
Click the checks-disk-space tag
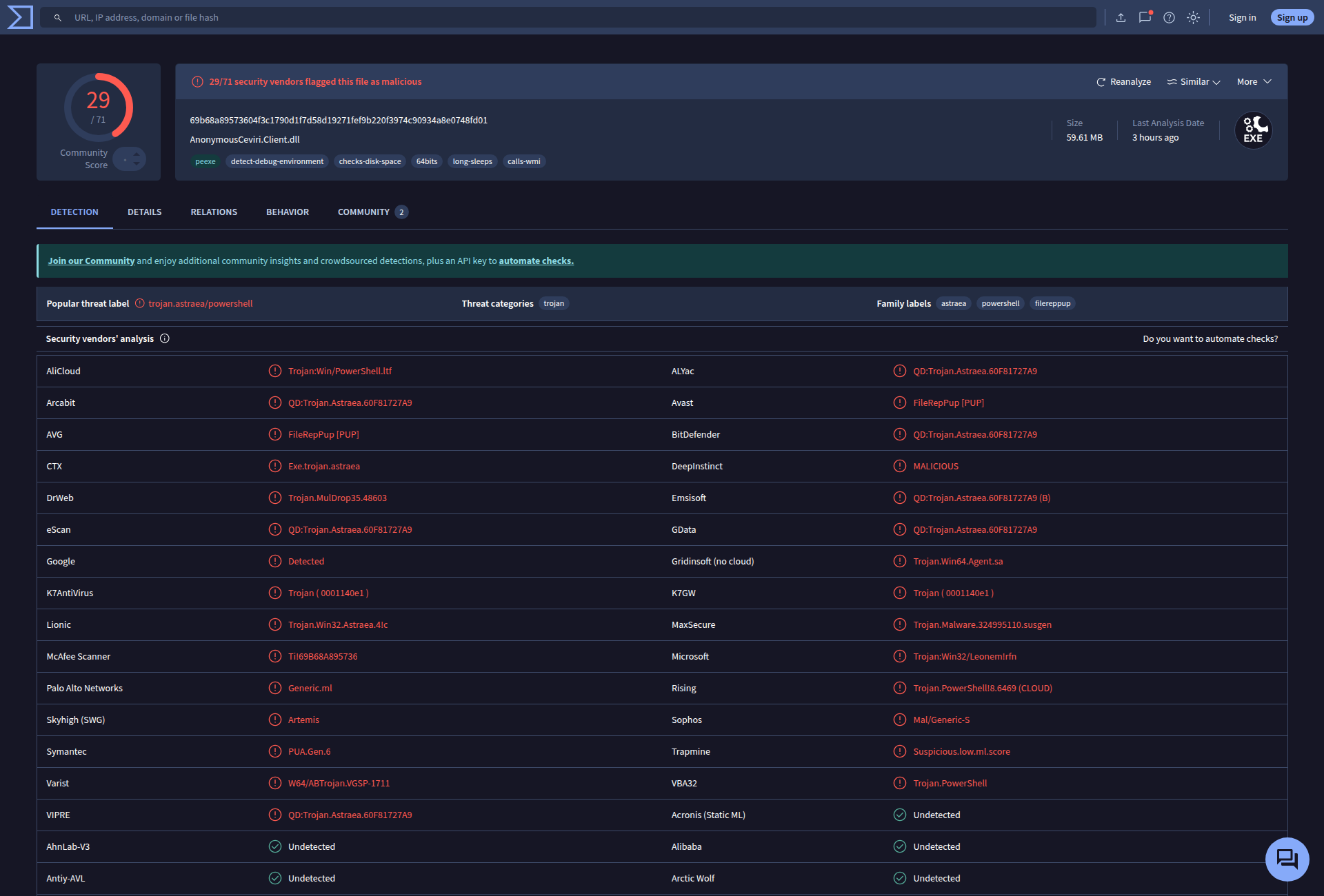point(370,162)
